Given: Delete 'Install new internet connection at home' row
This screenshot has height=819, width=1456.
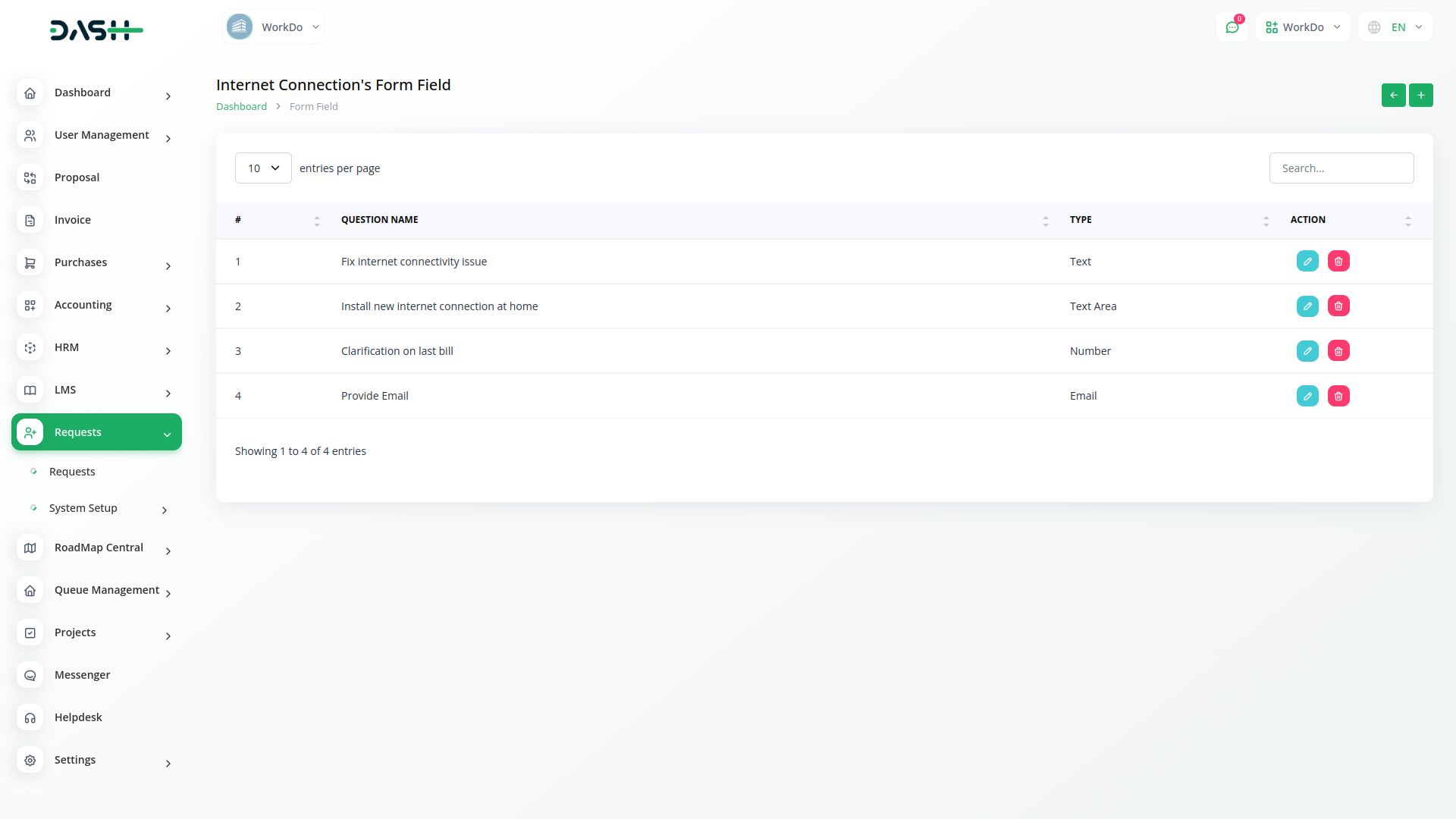Looking at the screenshot, I should click(x=1338, y=306).
